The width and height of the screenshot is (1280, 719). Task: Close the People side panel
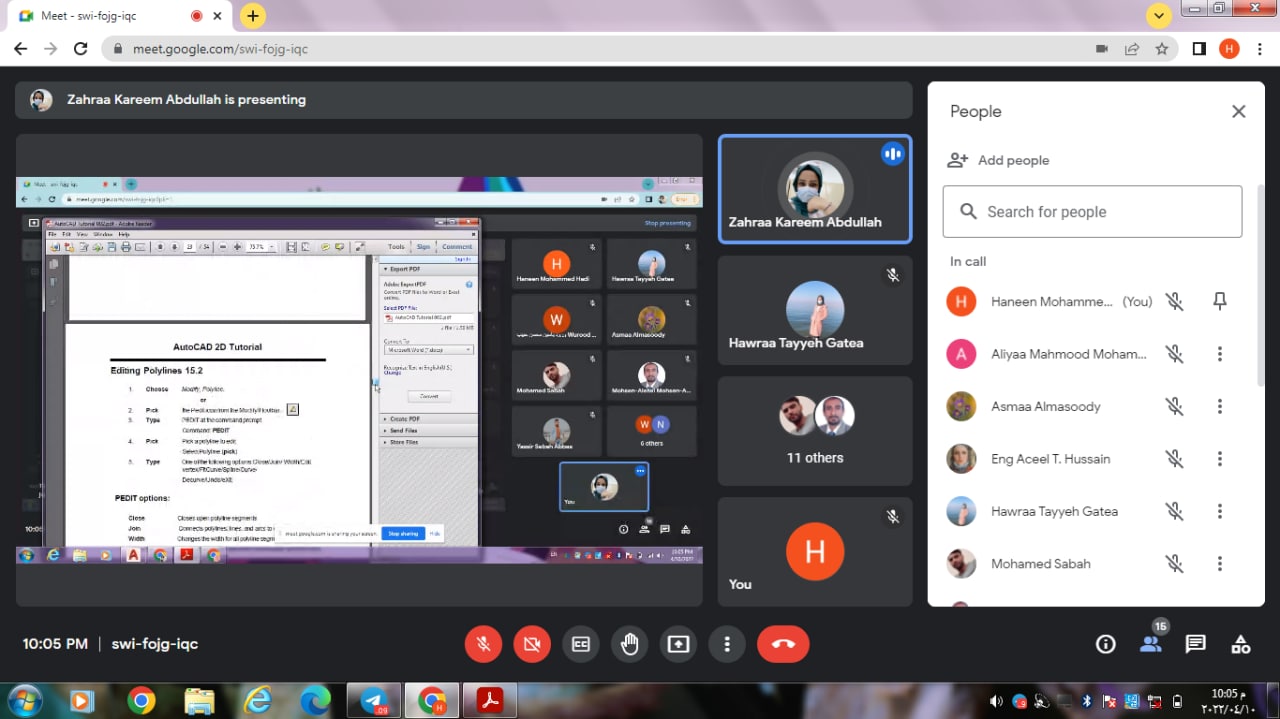click(1238, 112)
